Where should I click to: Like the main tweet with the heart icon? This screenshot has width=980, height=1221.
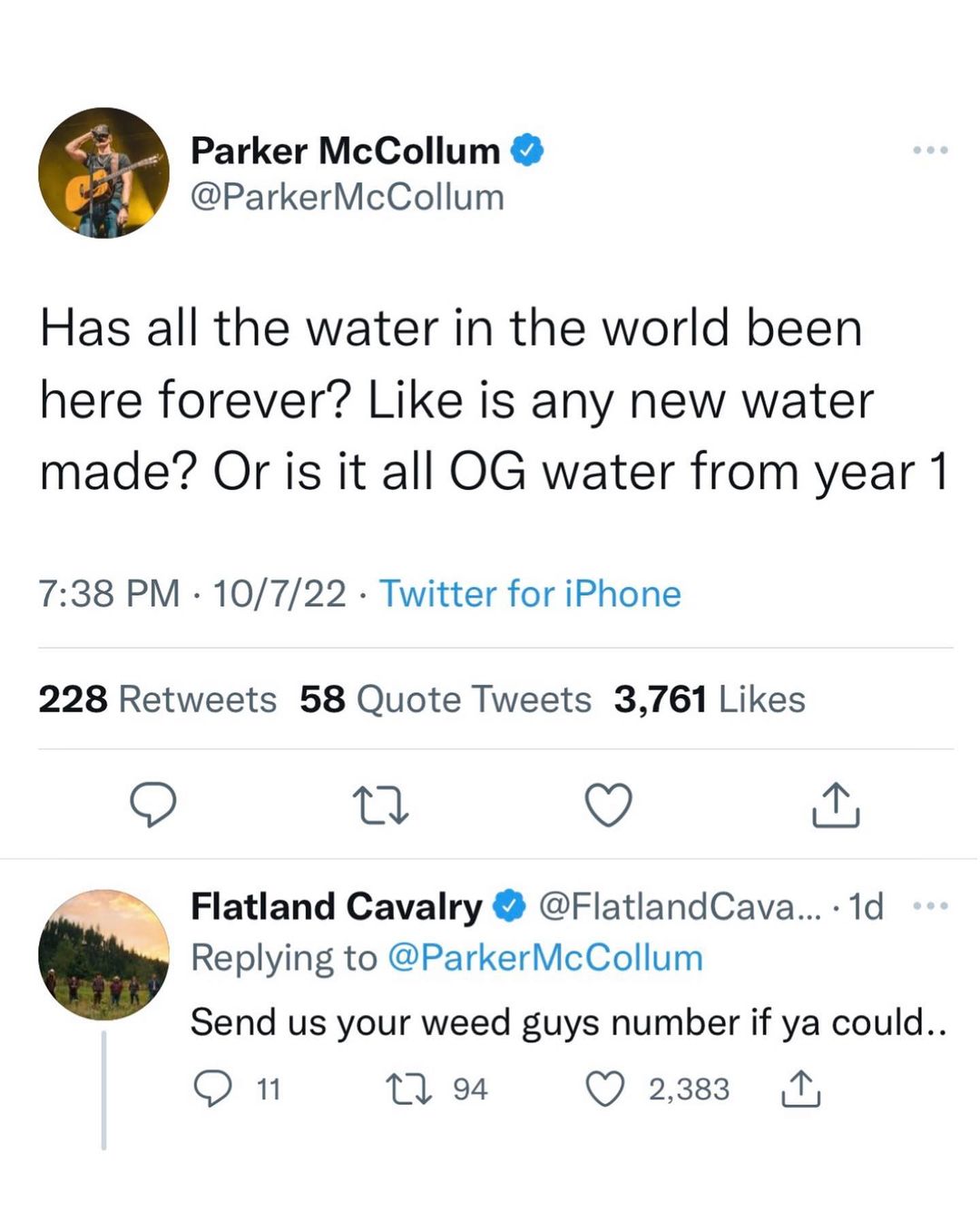pyautogui.click(x=608, y=806)
